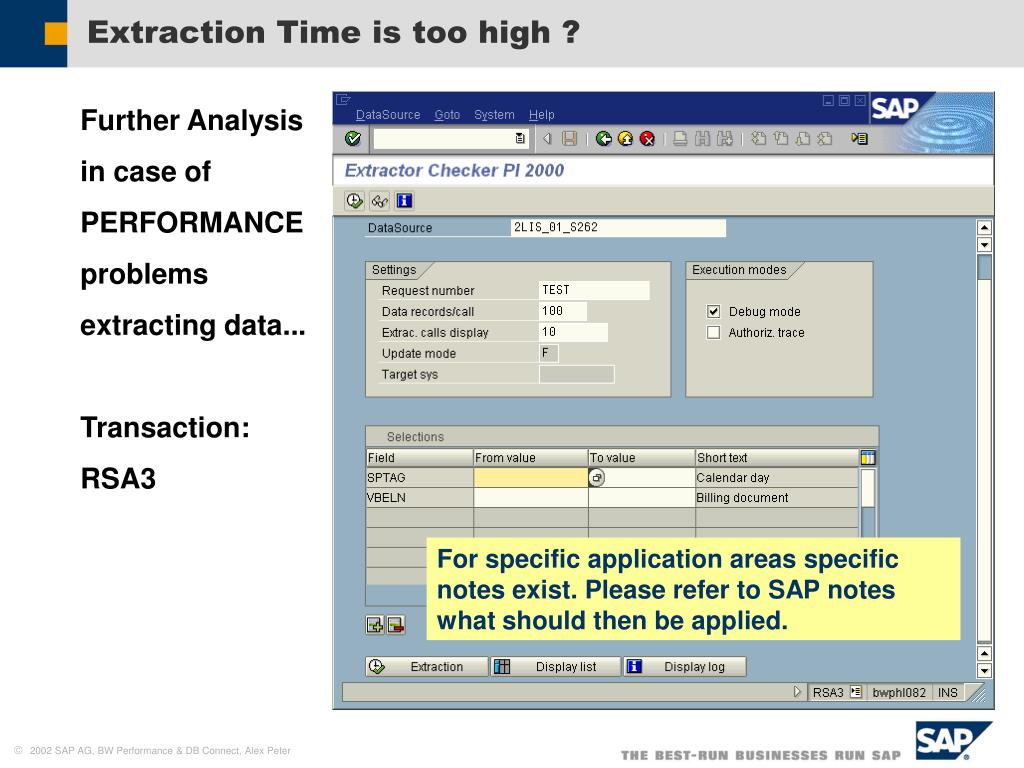Screen dimensions: 1024x768
Task: Open the Help menu
Action: [x=541, y=115]
